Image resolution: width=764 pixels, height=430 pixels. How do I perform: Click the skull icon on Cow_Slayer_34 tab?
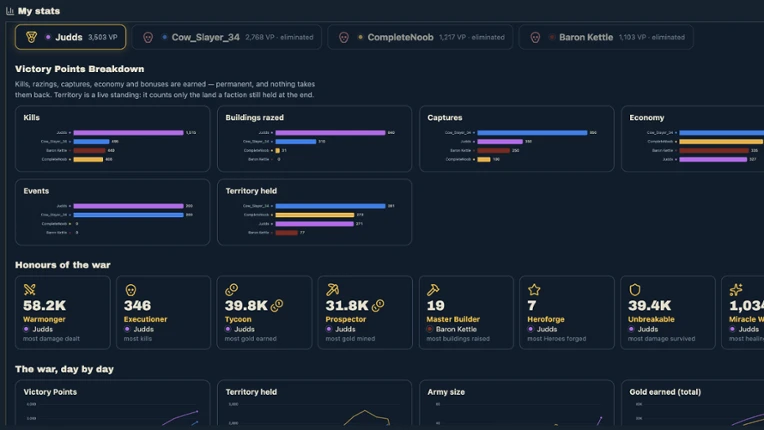[148, 37]
